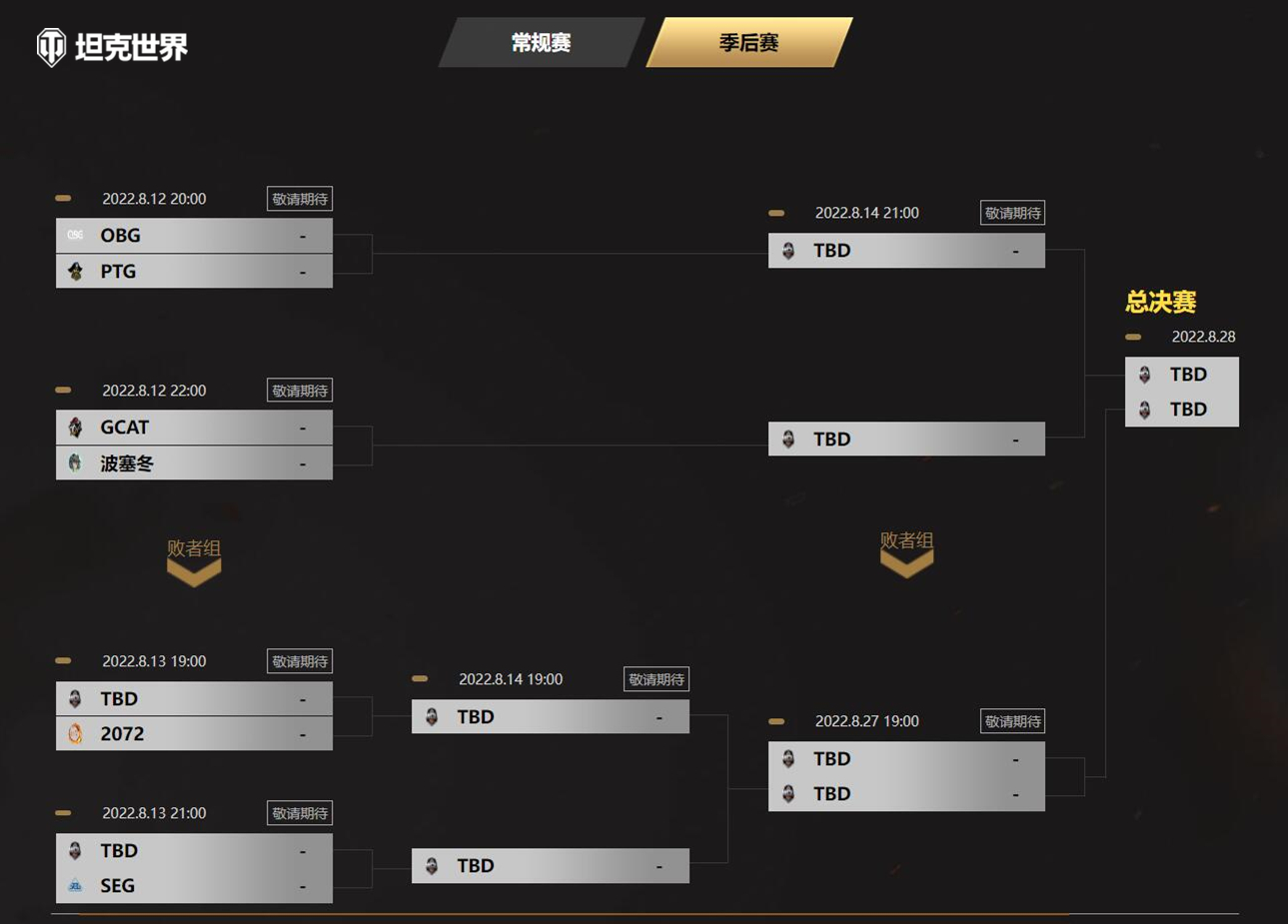Image resolution: width=1288 pixels, height=924 pixels.
Task: Click 敬请期待 for the 8.14 19:00 match
Action: [656, 679]
